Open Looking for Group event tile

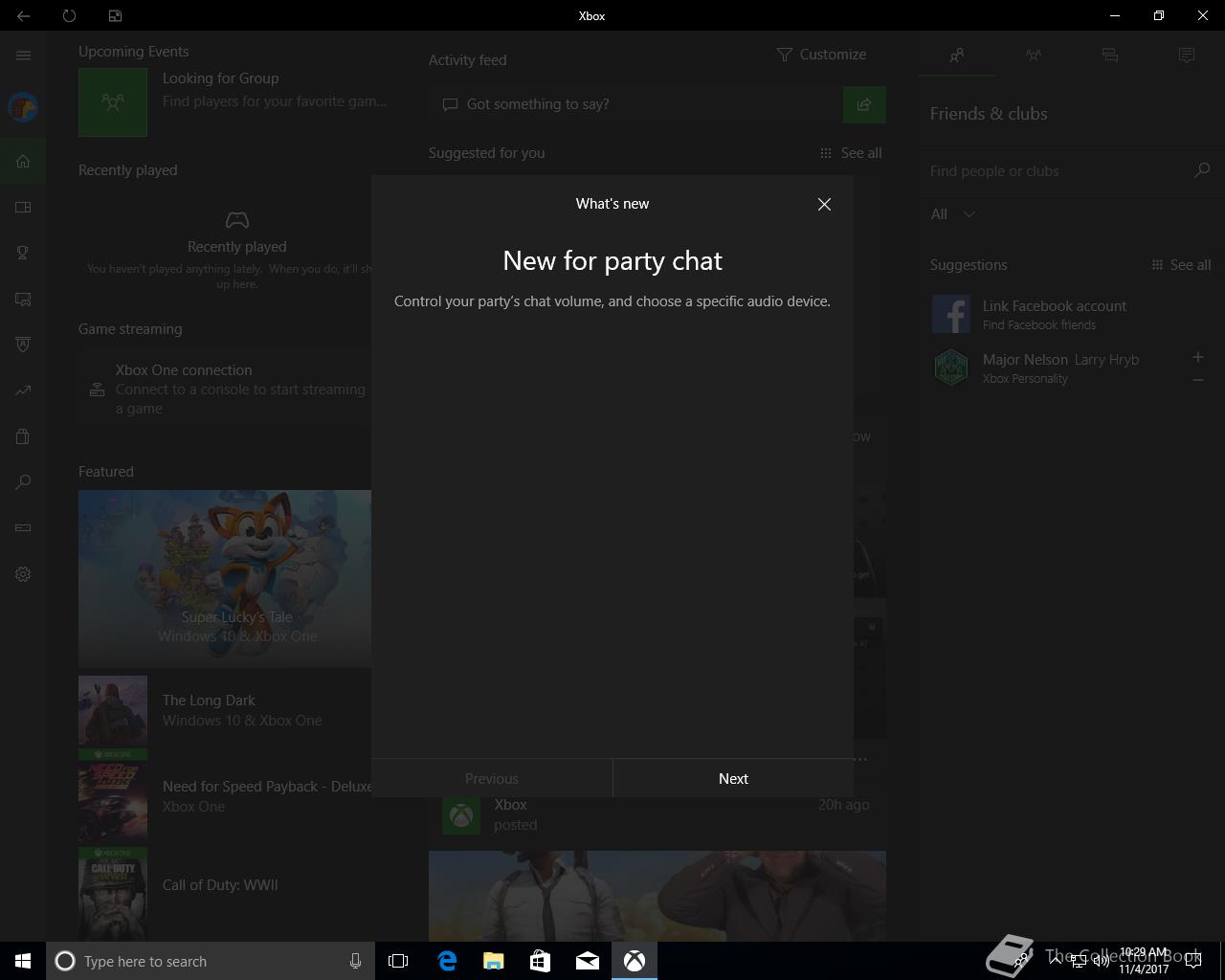pos(234,101)
